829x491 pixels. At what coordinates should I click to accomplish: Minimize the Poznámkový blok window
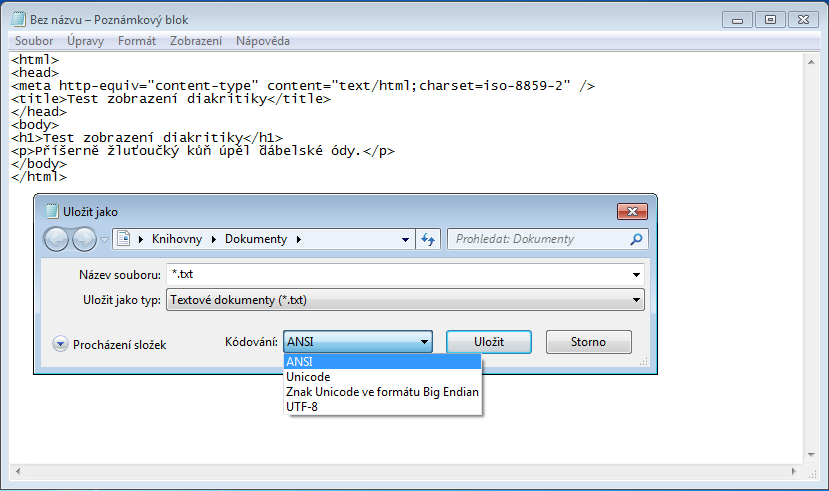(x=738, y=20)
